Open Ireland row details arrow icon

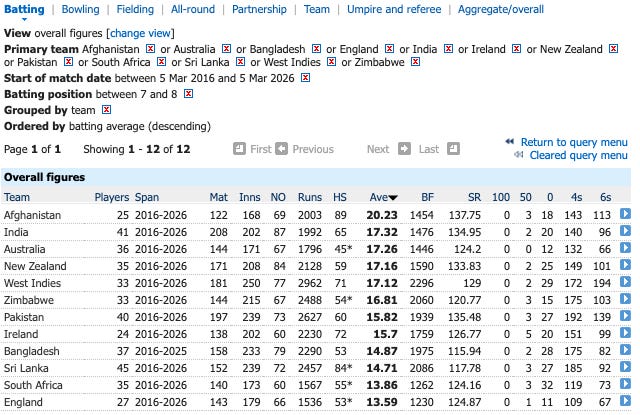coord(625,333)
